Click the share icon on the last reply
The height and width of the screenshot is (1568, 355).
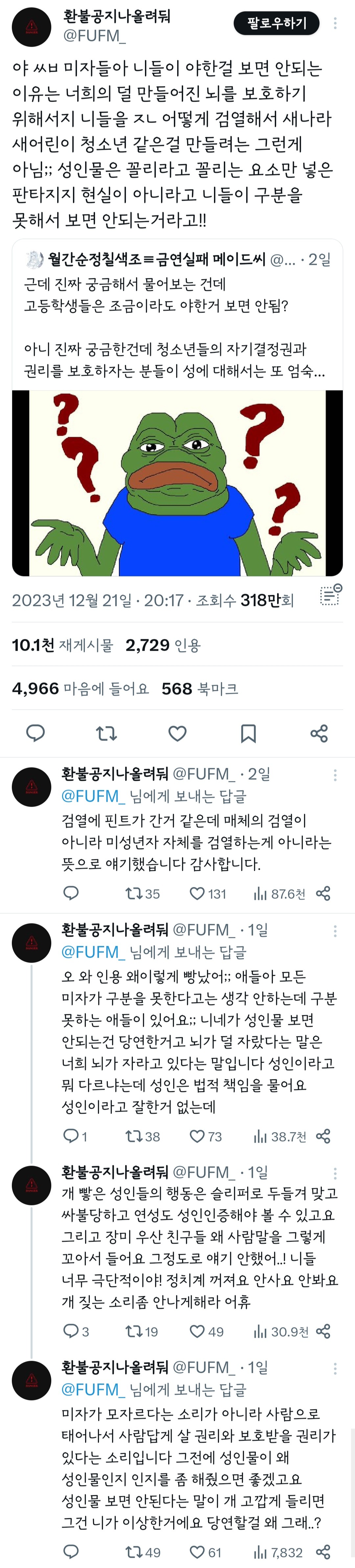click(x=323, y=1552)
